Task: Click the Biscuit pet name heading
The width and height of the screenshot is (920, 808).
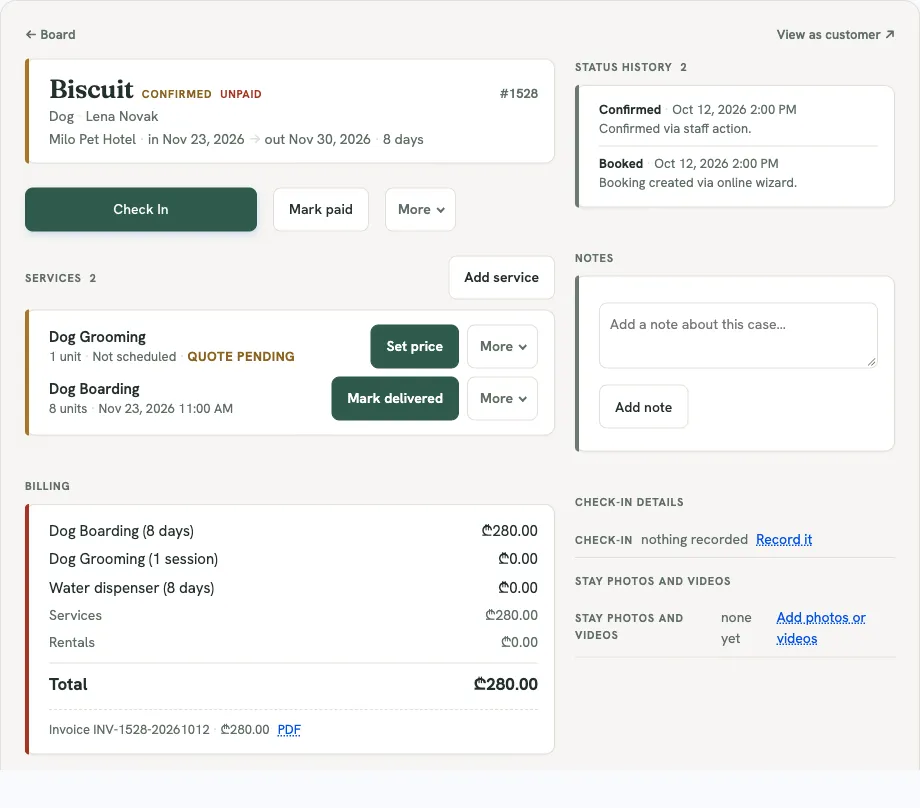Action: click(x=92, y=90)
